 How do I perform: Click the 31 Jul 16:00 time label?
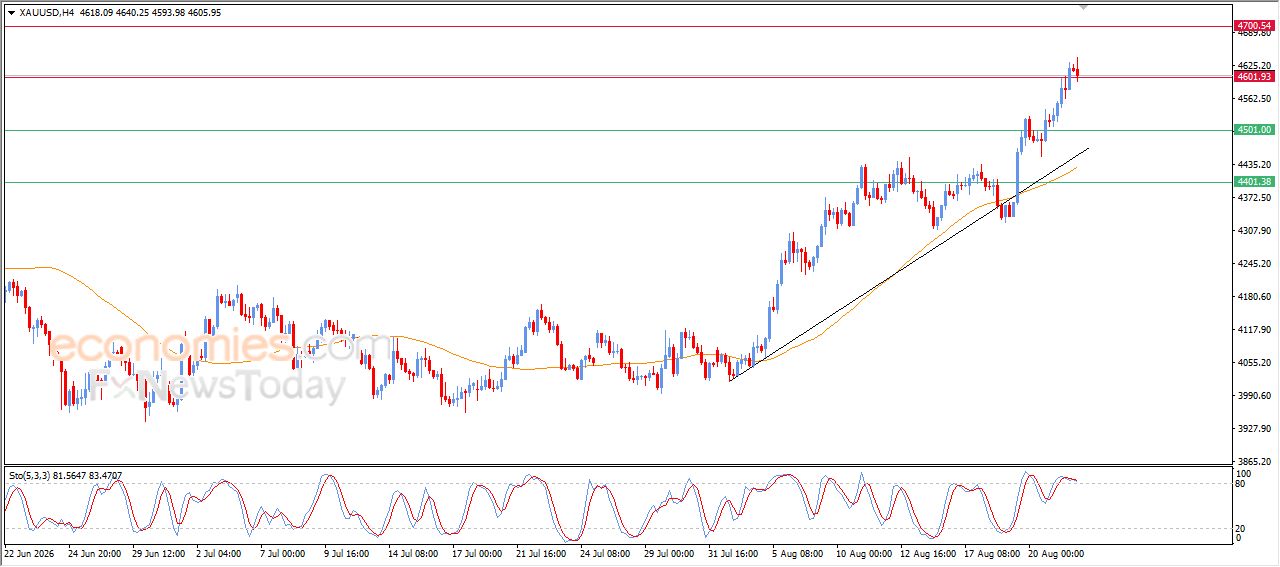(732, 553)
